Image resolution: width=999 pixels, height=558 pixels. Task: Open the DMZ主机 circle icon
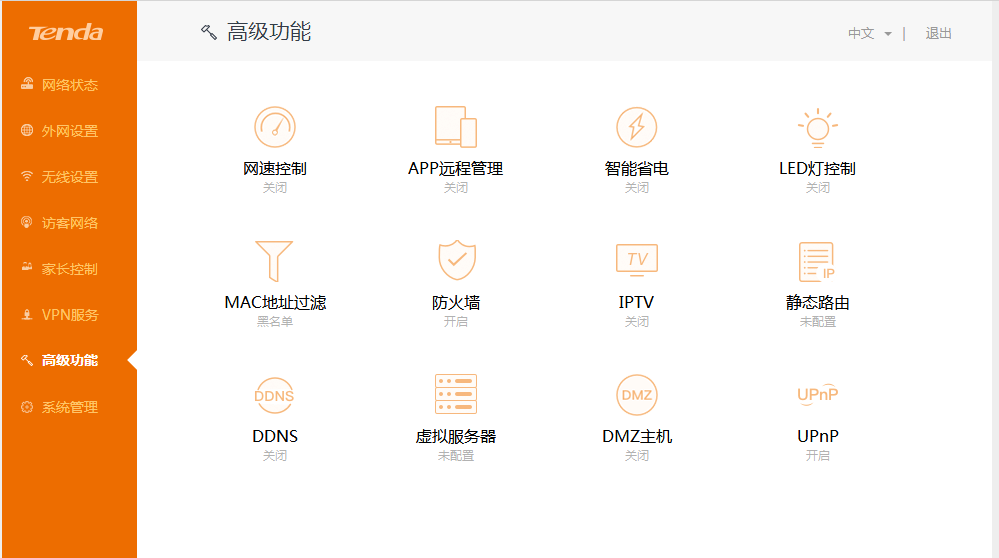tap(636, 395)
